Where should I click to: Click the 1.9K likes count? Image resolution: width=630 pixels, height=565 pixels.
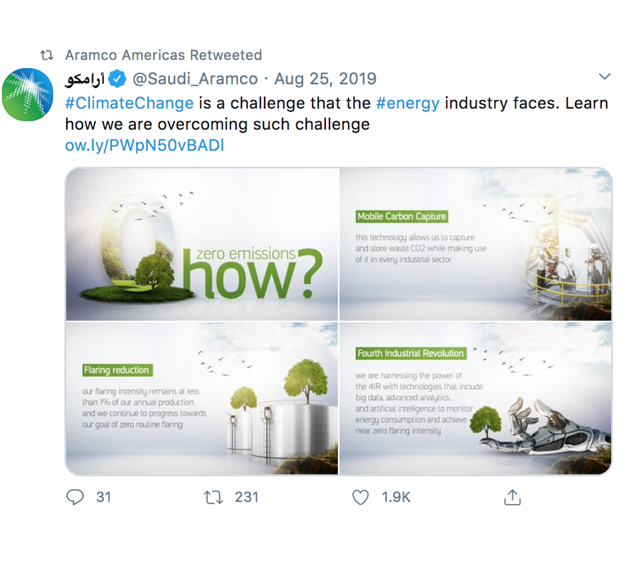pos(396,497)
